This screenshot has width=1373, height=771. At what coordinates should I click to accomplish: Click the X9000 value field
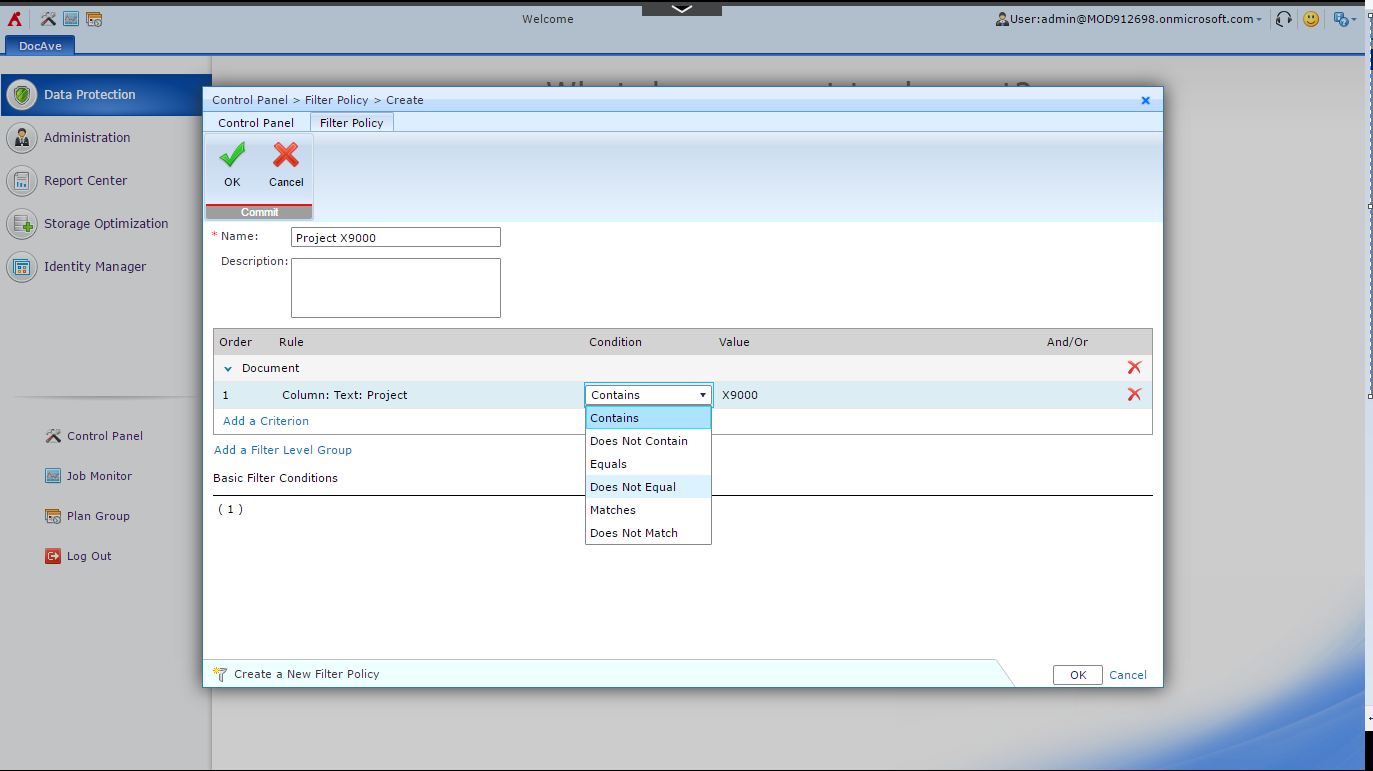tap(740, 395)
